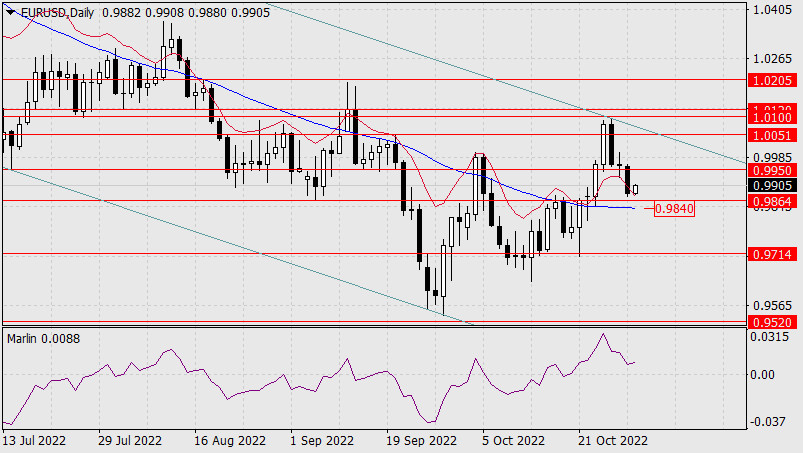
Task: Select the 0.9950 red price level label
Action: pyautogui.click(x=773, y=170)
